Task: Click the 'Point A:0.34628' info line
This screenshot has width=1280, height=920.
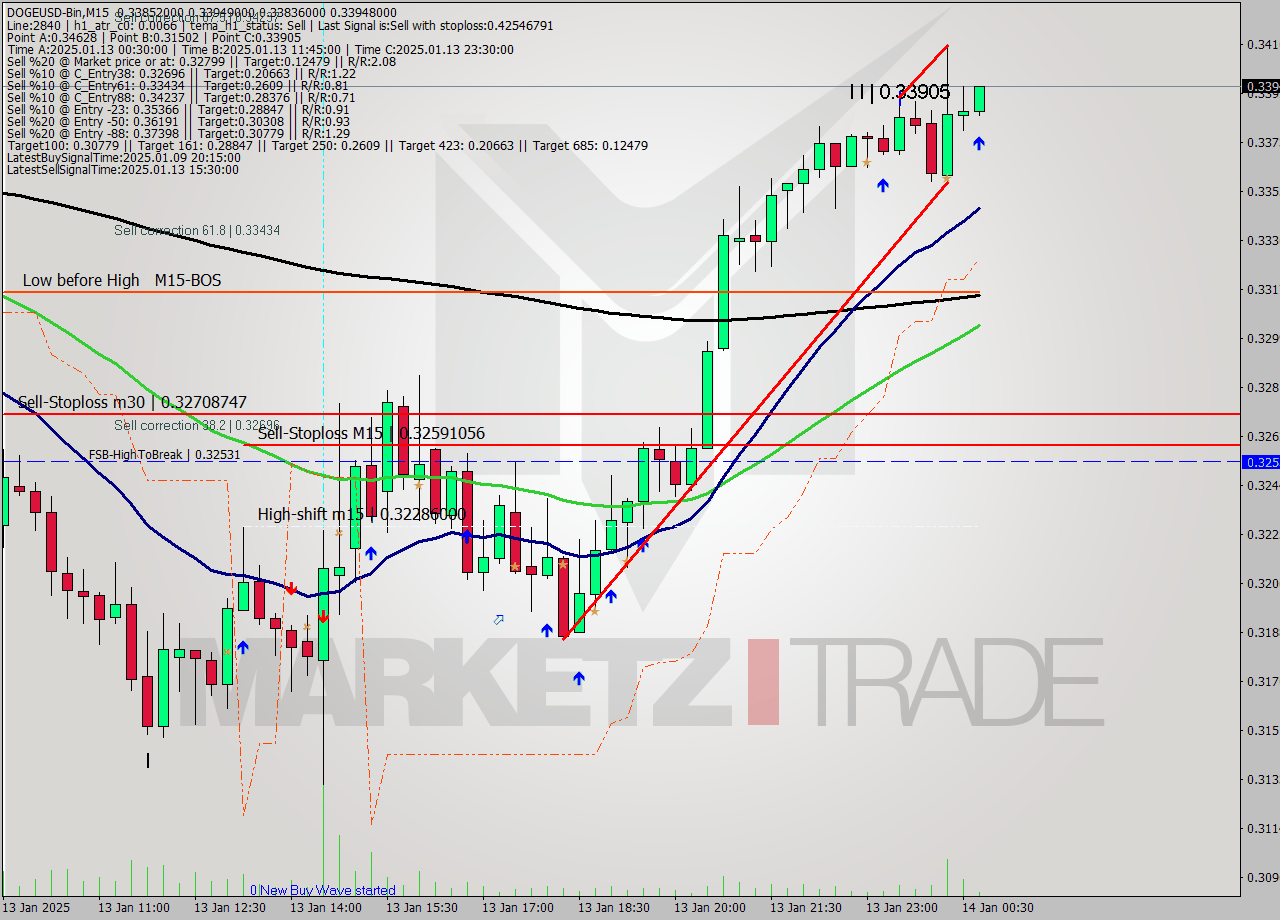Action: [153, 37]
